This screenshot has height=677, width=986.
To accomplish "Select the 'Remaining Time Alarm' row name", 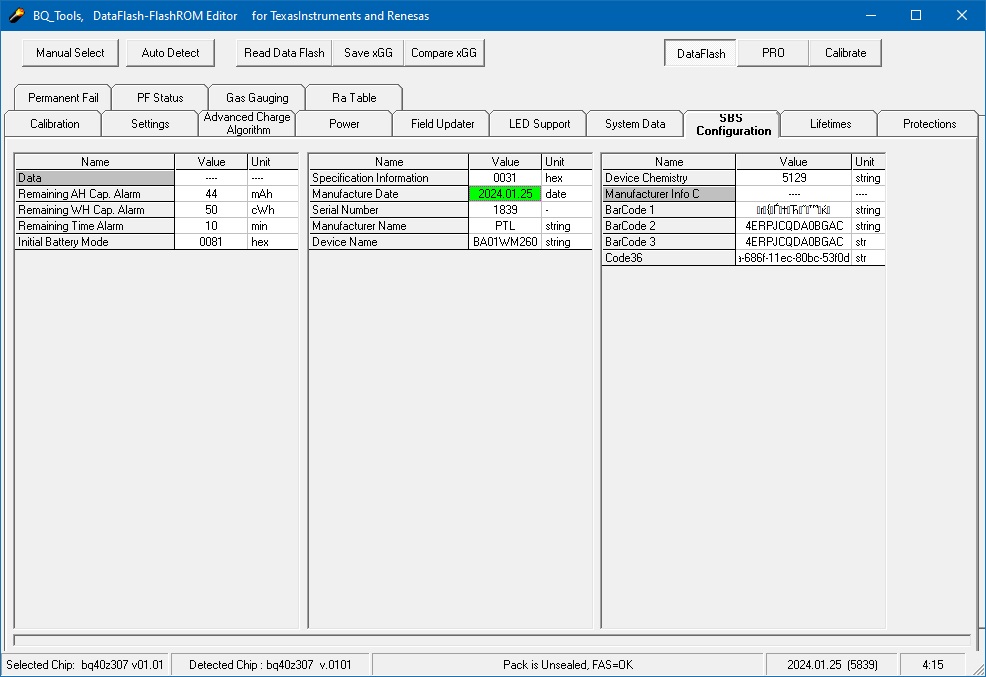I will coord(95,226).
